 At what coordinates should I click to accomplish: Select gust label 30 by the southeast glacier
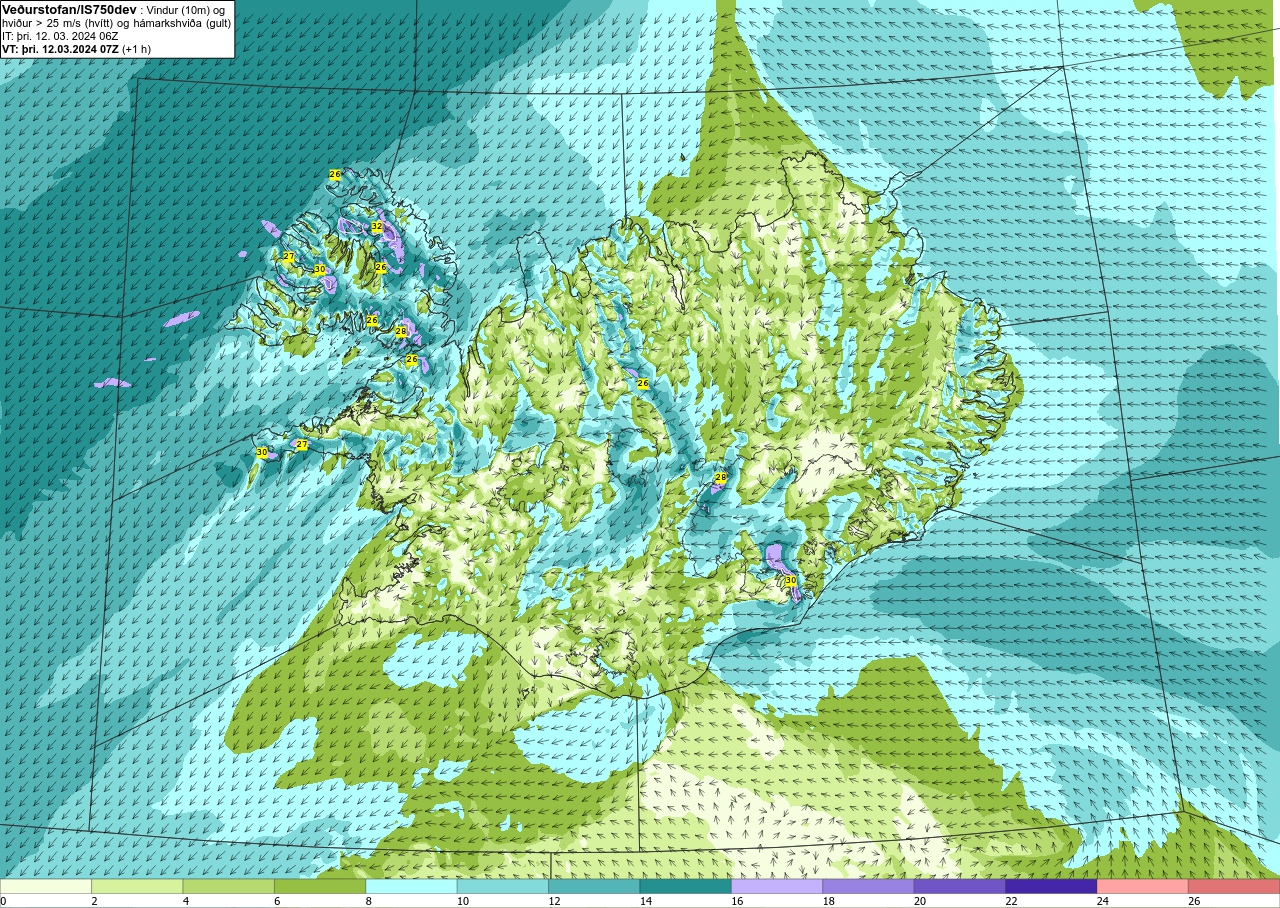[790, 580]
